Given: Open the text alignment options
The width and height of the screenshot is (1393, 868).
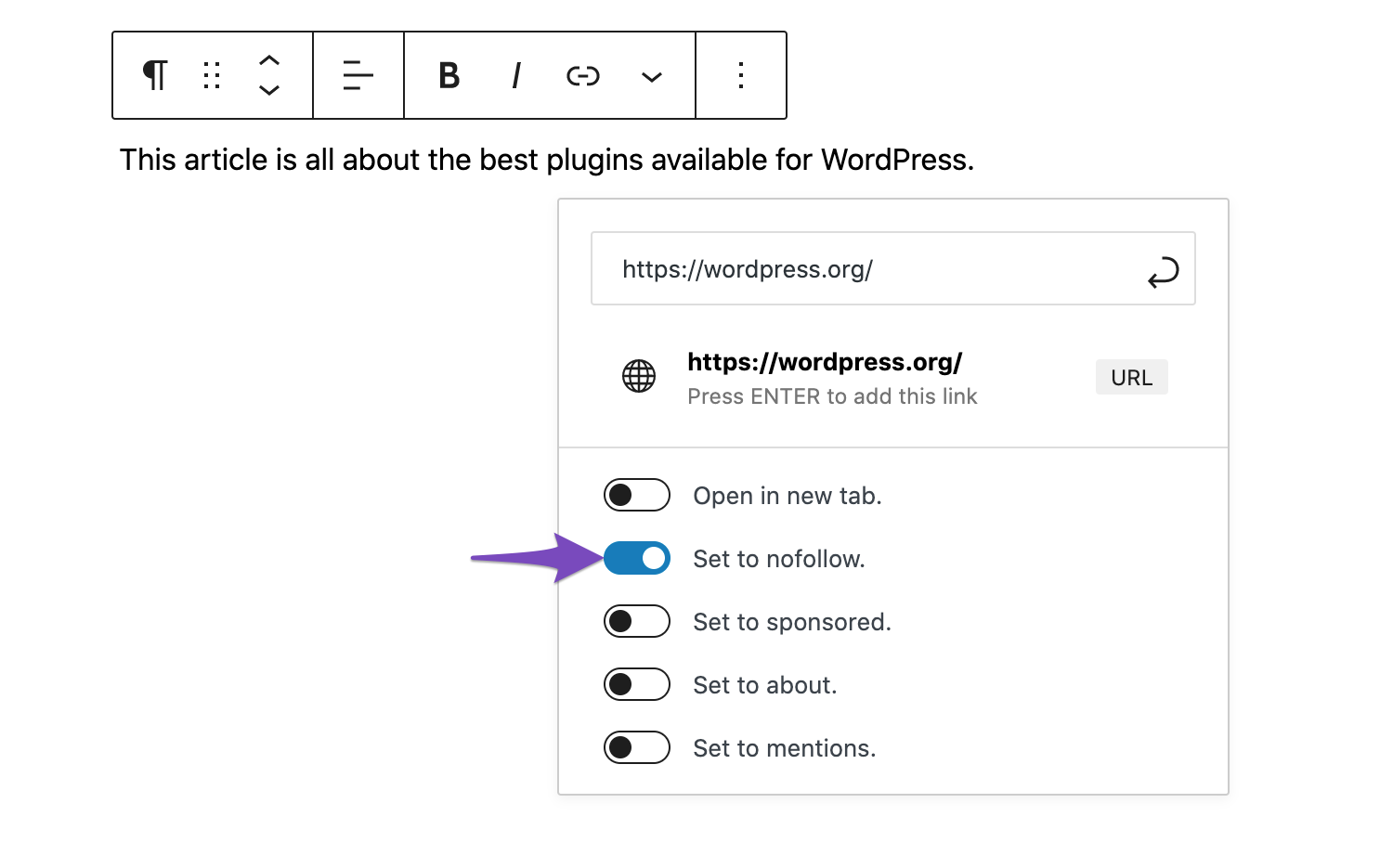Looking at the screenshot, I should tap(358, 75).
